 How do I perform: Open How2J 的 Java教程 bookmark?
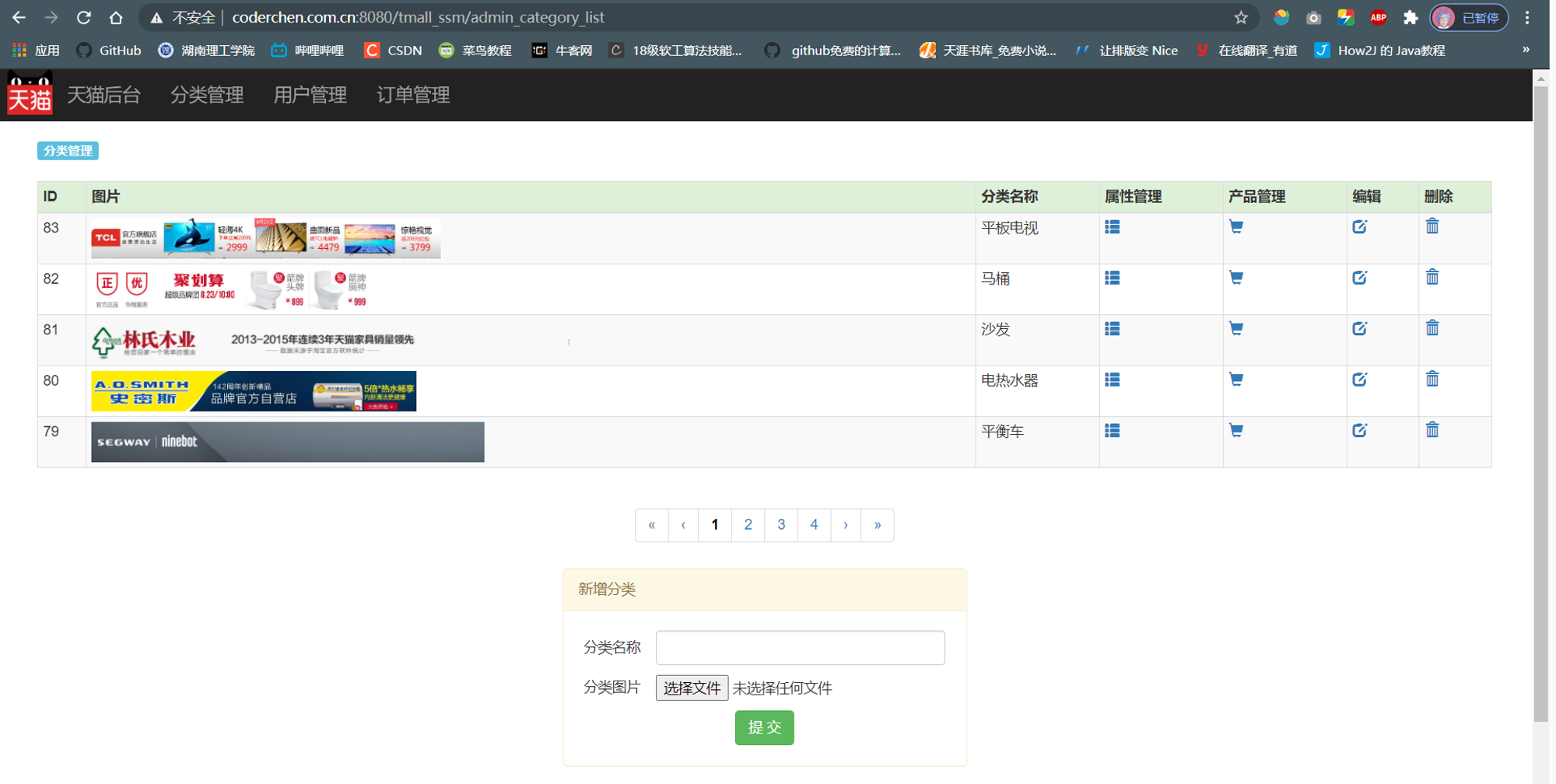[1379, 51]
